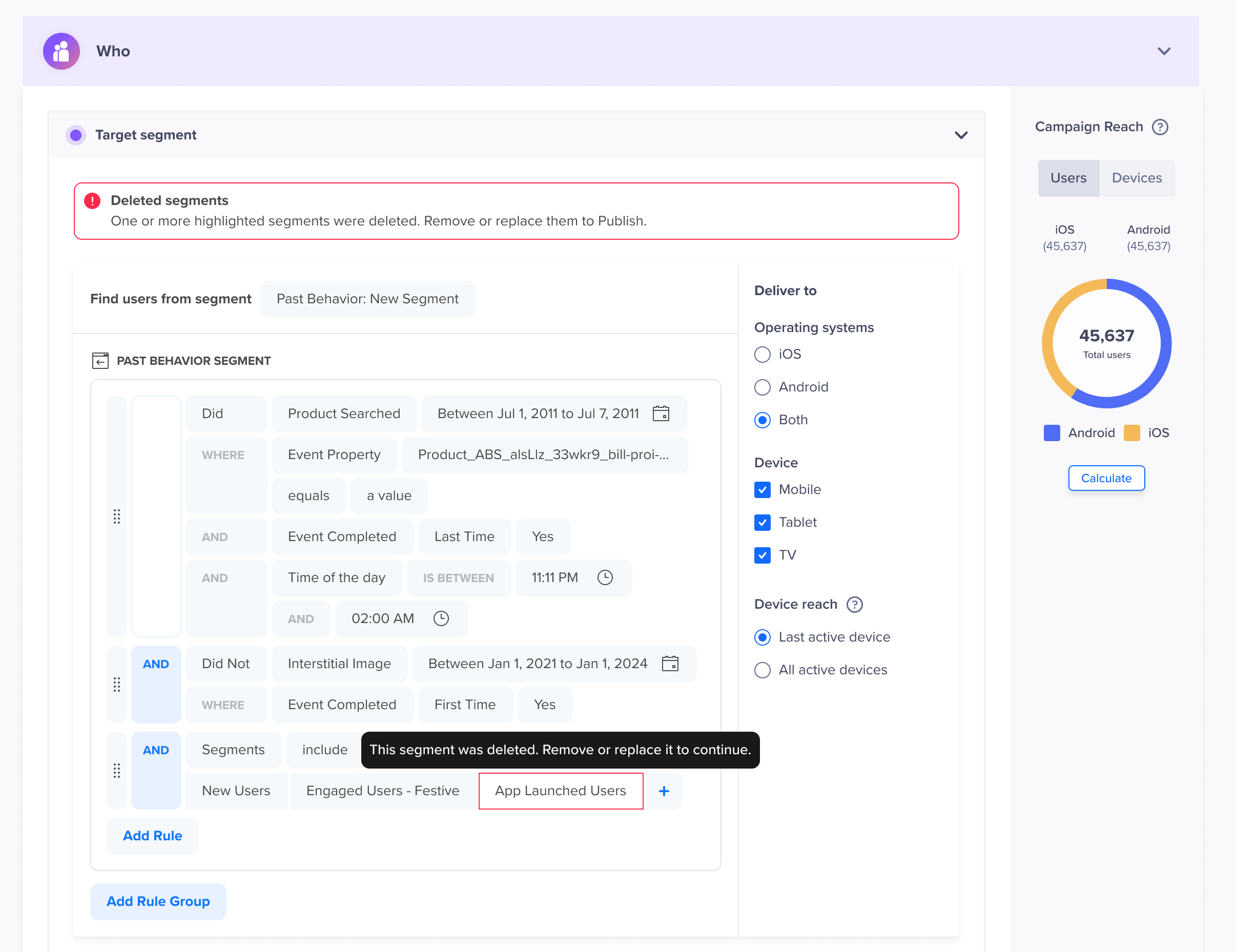Click the deleted App Launched Users segment tag

(x=560, y=791)
